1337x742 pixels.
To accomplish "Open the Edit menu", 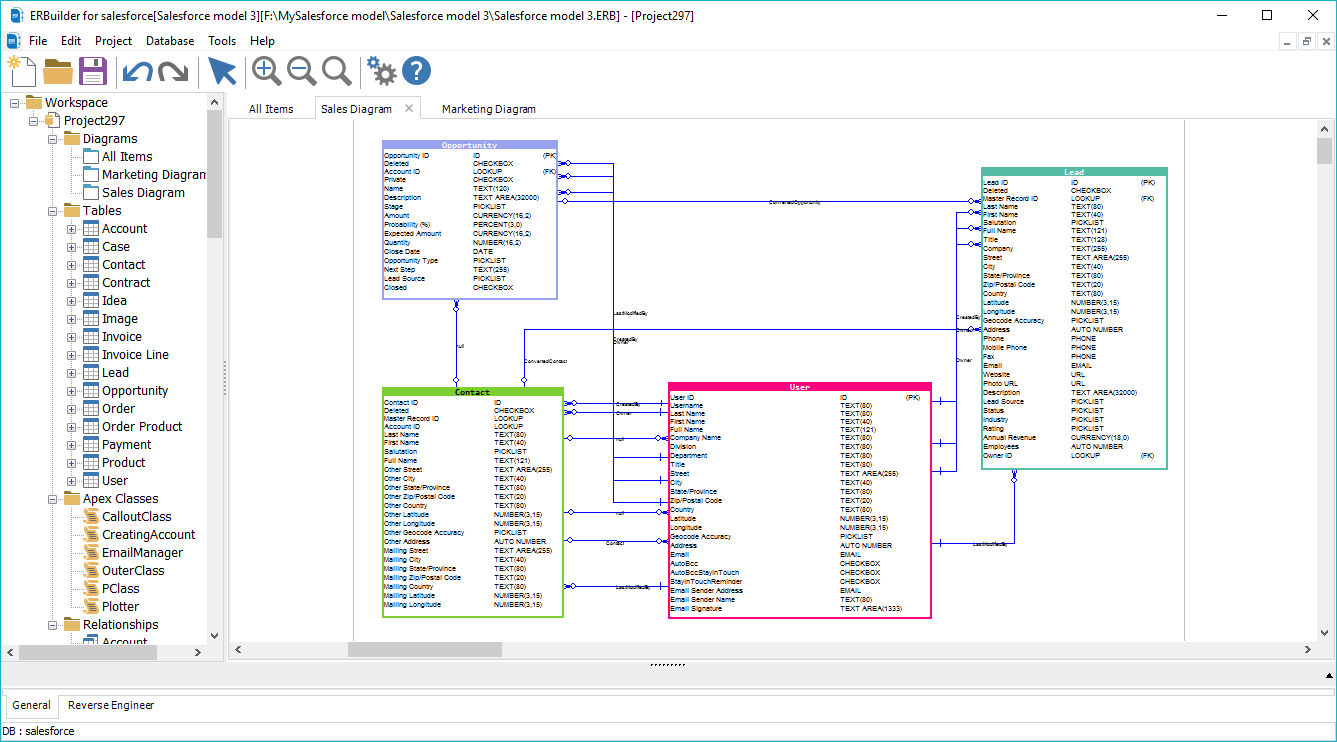I will click(x=71, y=41).
